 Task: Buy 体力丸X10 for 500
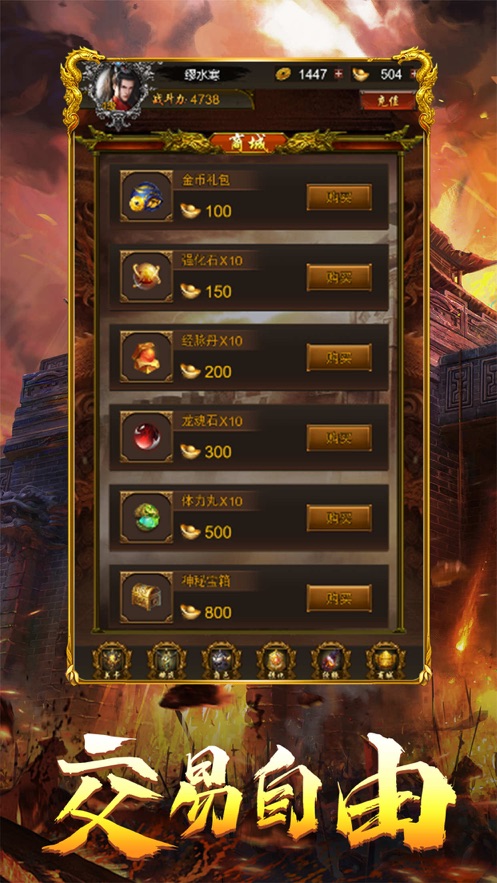339,518
